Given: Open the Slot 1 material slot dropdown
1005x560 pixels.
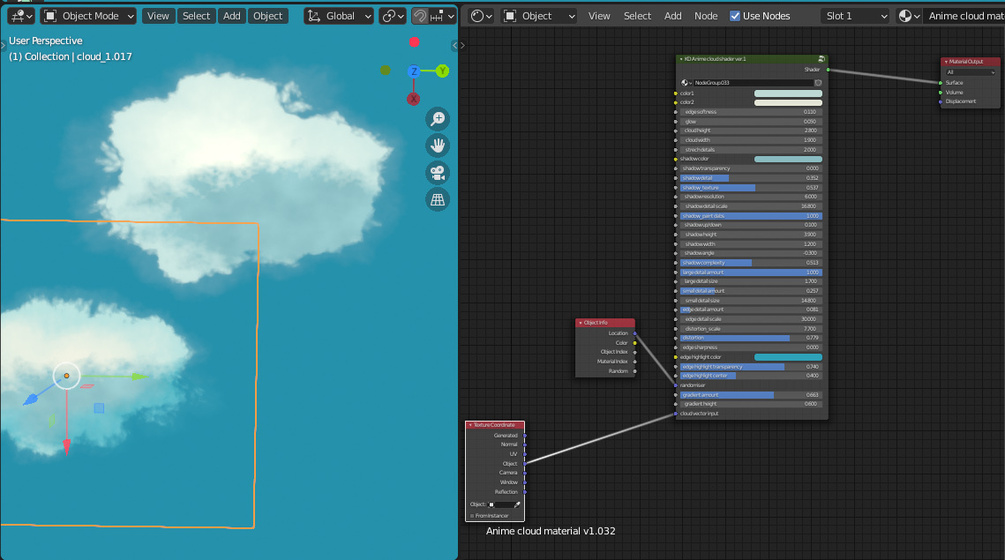Looking at the screenshot, I should pyautogui.click(x=855, y=16).
